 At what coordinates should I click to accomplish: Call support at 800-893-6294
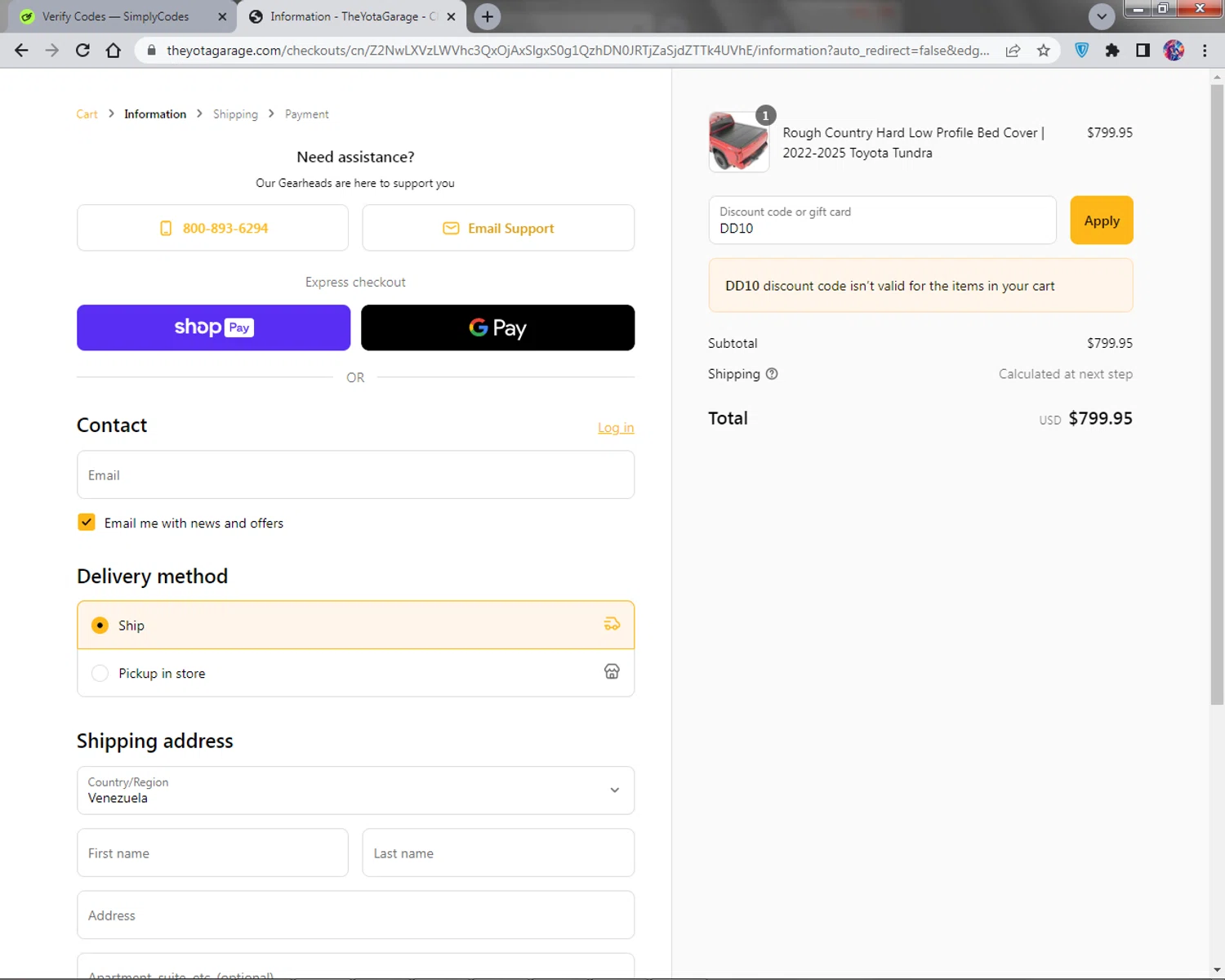(212, 228)
